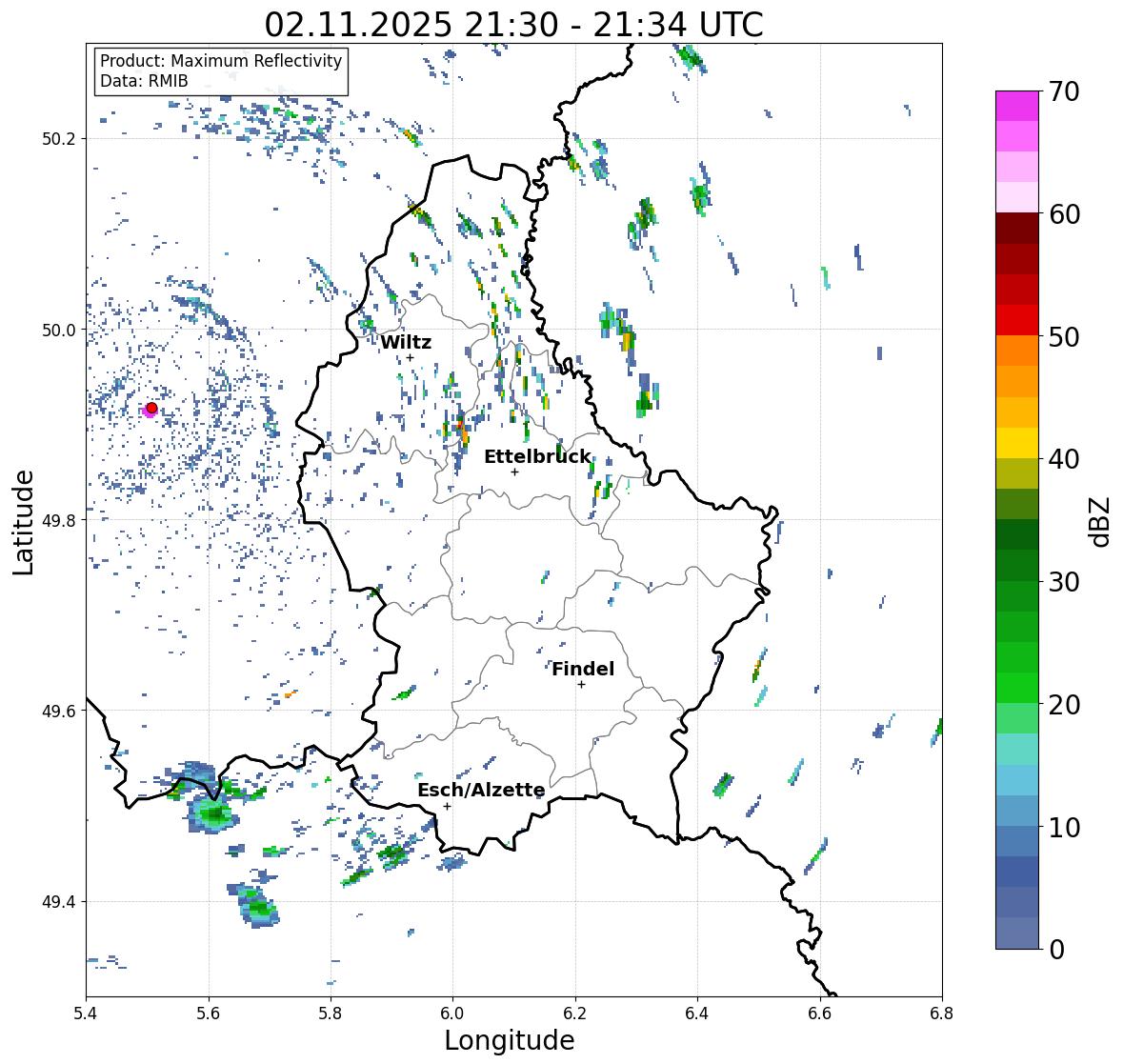Click longitude tick label 5.8
Screen dimensions: 1123x1064
pyautogui.click(x=331, y=1014)
